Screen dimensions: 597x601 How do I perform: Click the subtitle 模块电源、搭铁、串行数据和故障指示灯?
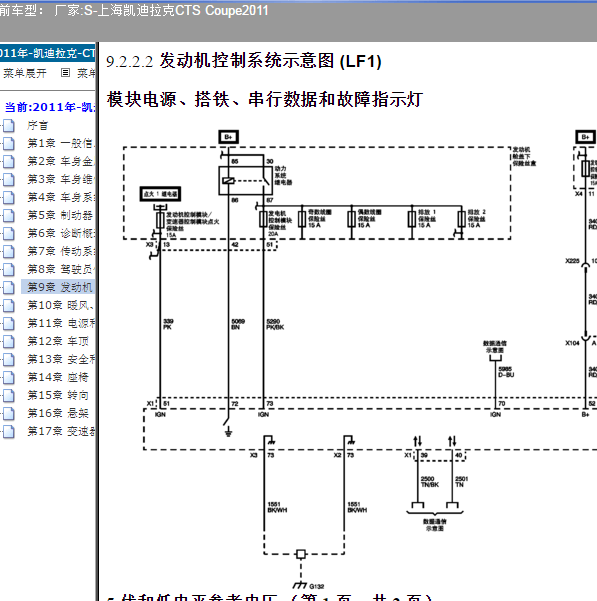pos(265,99)
